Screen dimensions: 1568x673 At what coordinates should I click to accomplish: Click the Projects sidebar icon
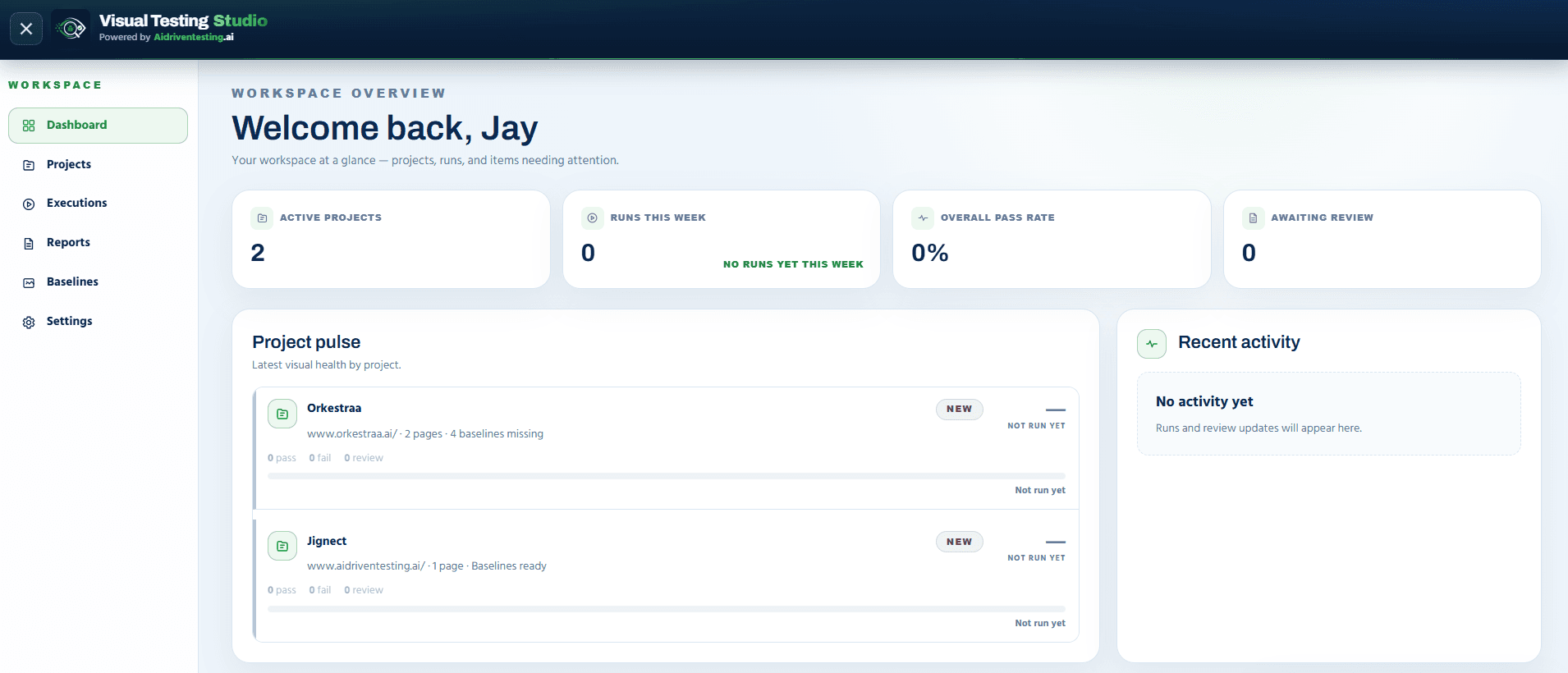[29, 165]
